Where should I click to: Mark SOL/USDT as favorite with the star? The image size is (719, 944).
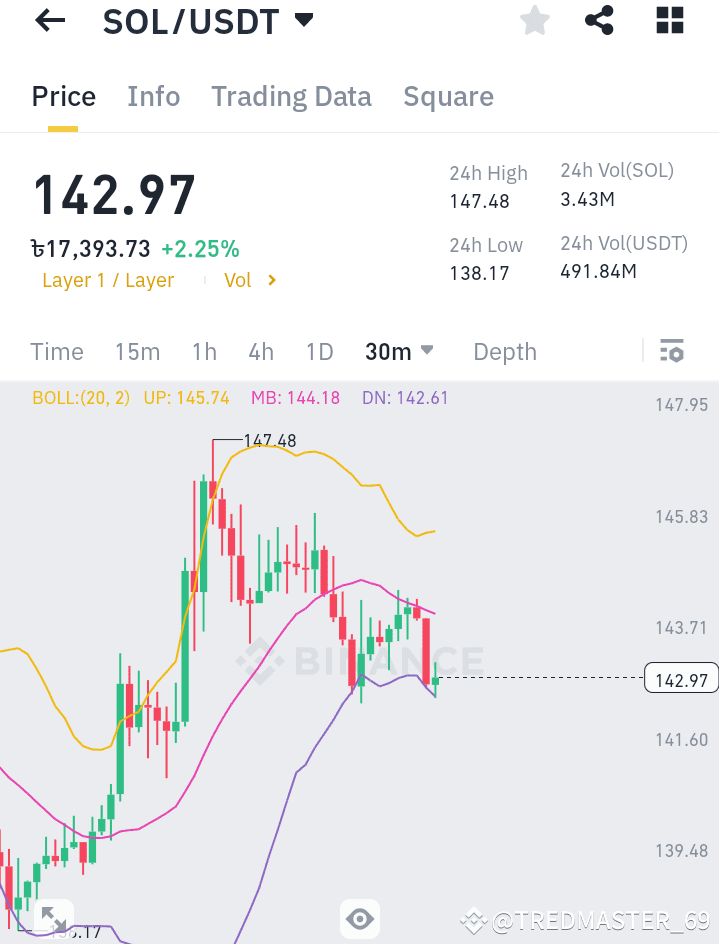[535, 20]
